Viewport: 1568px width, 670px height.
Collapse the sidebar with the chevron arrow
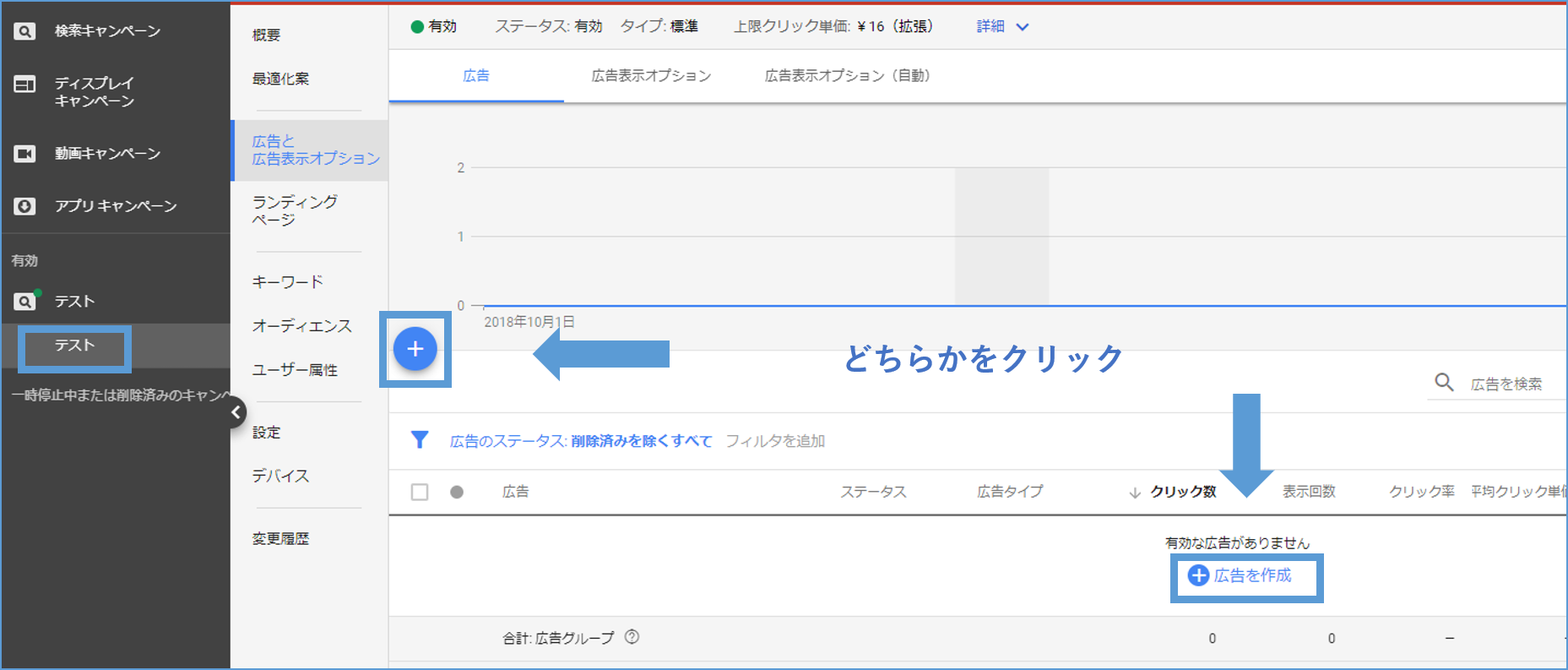pyautogui.click(x=236, y=412)
